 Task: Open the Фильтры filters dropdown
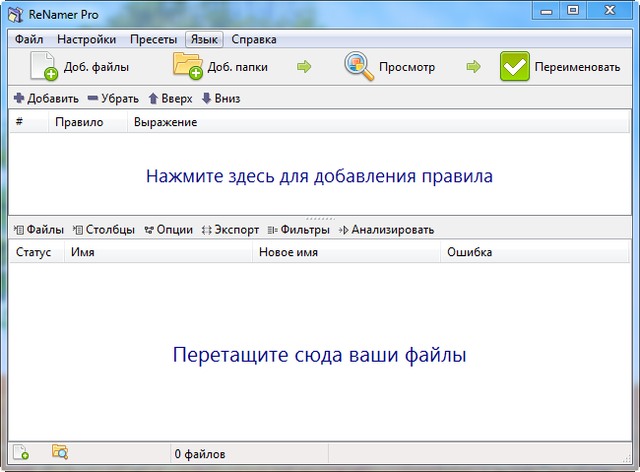(x=298, y=230)
